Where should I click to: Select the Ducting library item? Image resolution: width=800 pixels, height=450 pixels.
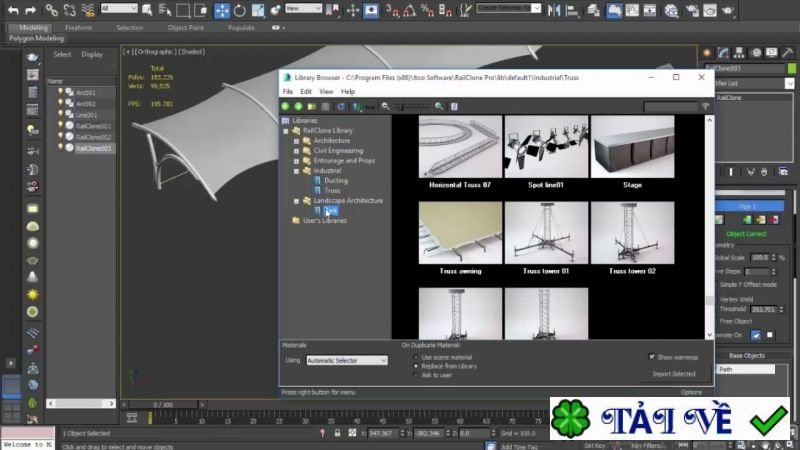[x=336, y=180]
